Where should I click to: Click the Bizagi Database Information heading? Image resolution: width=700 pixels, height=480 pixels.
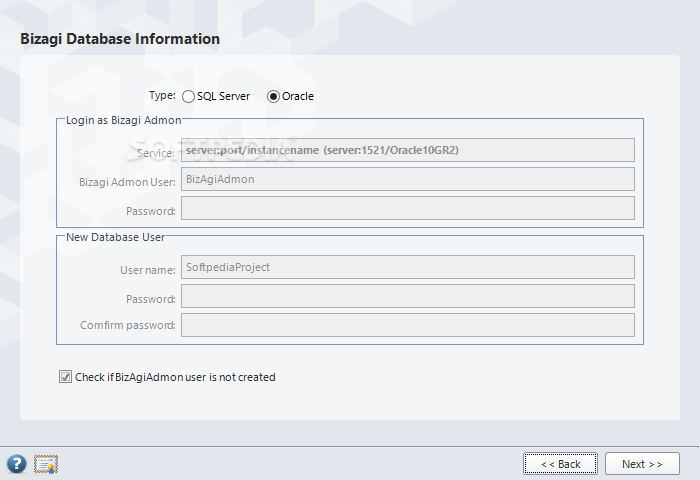click(x=120, y=39)
